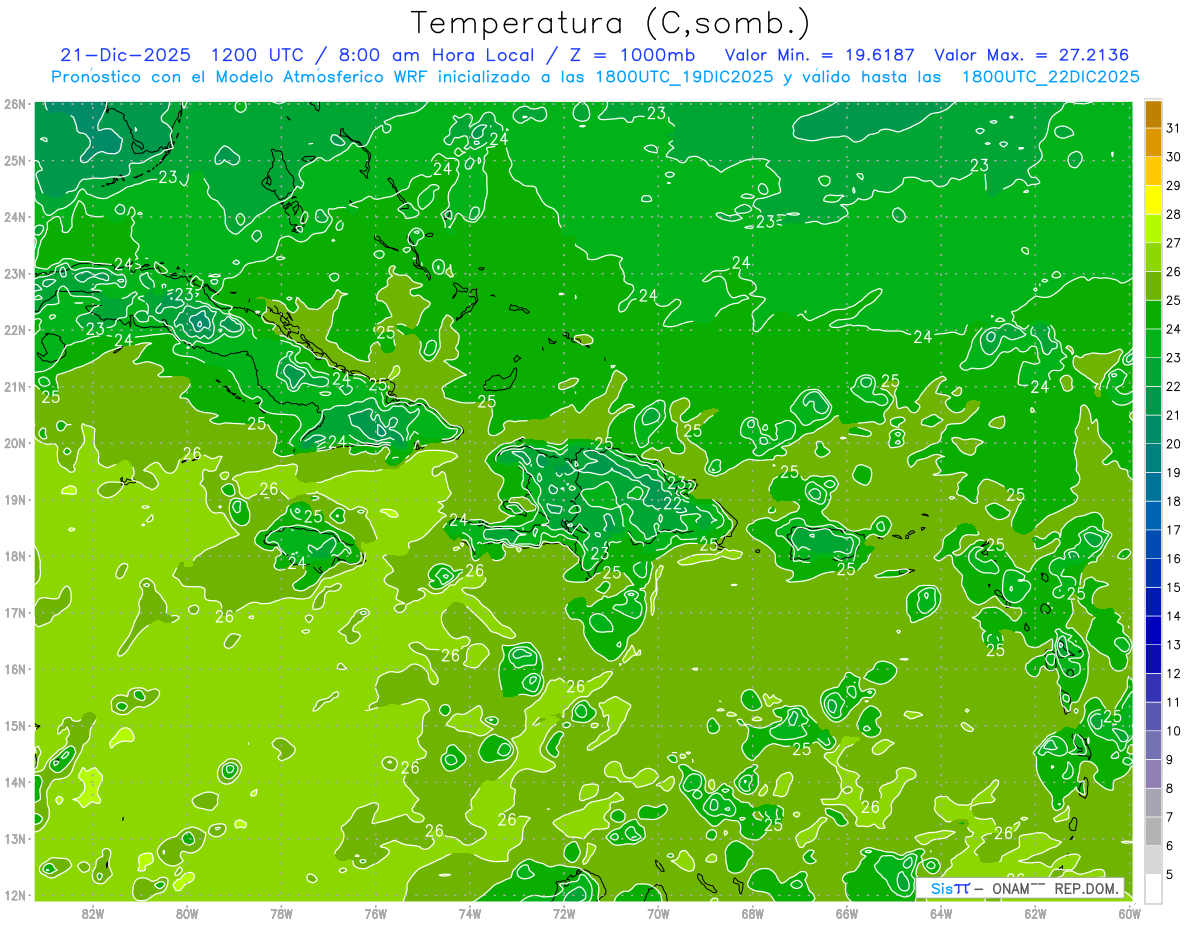This screenshot has height=927, width=1200.
Task: Click the title 'Temperatura (C,somb.)'
Action: pyautogui.click(x=611, y=23)
